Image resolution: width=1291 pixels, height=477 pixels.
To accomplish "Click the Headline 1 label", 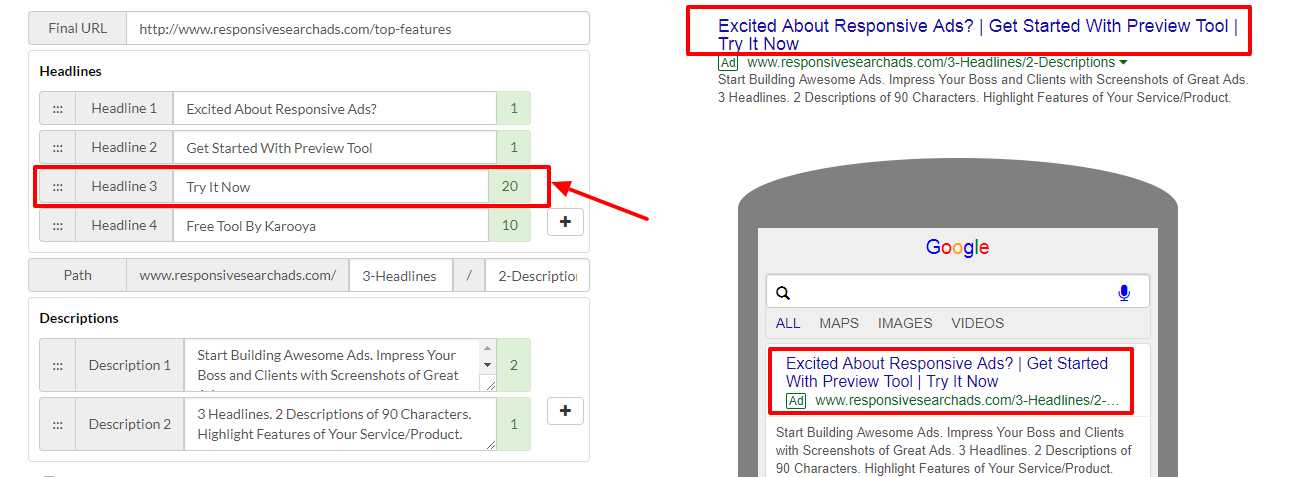I will tap(124, 108).
